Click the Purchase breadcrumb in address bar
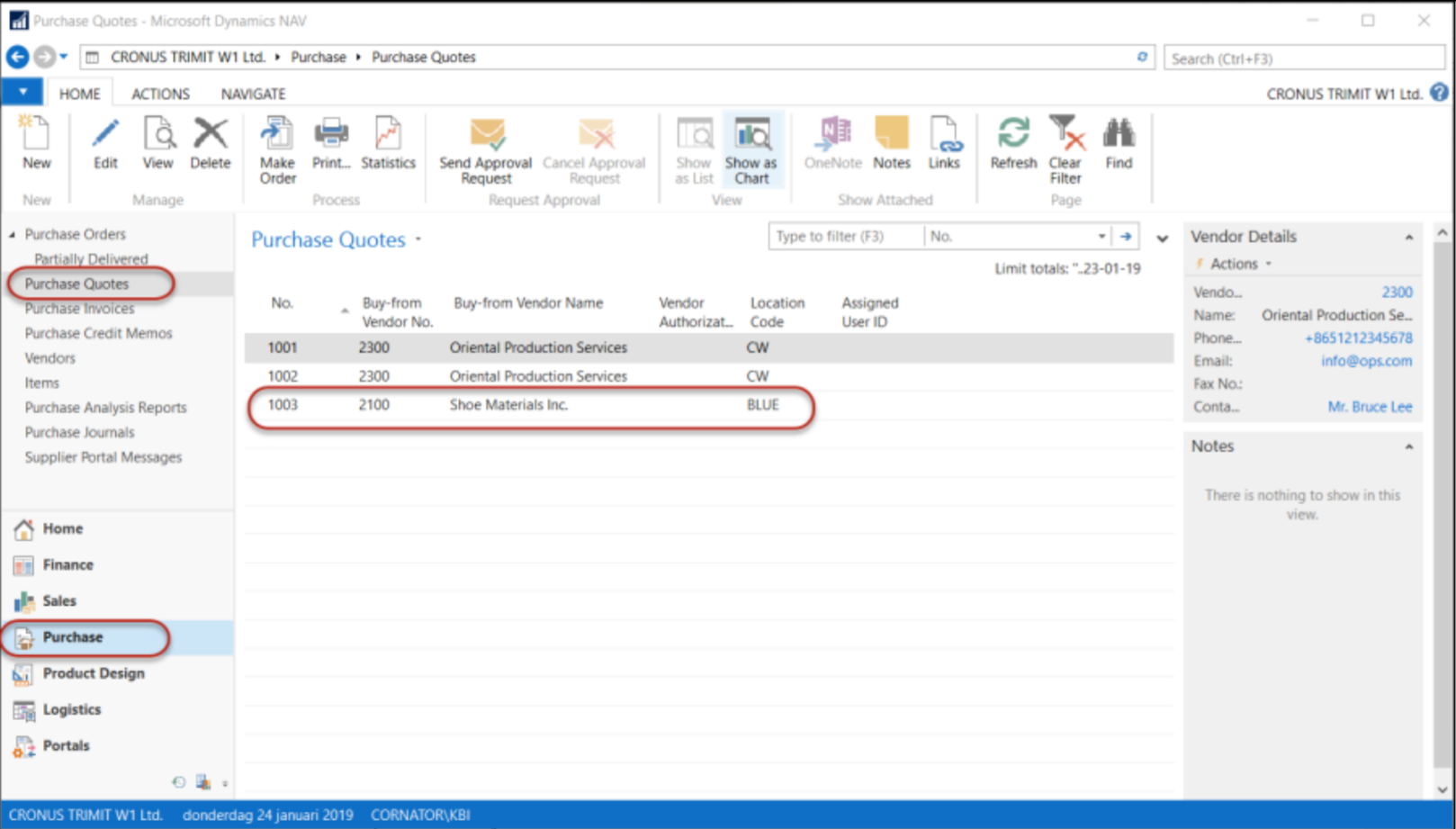Viewport: 1456px width, 829px height. pos(318,57)
